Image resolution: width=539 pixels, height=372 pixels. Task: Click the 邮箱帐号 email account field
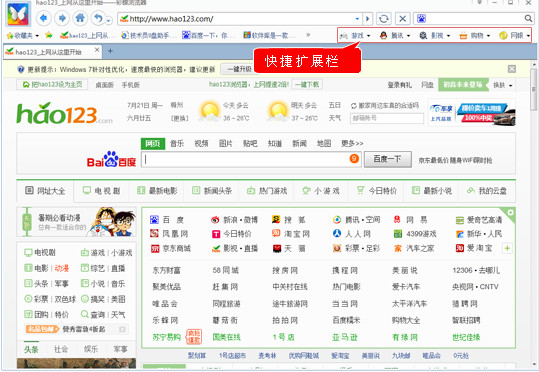(x=387, y=119)
